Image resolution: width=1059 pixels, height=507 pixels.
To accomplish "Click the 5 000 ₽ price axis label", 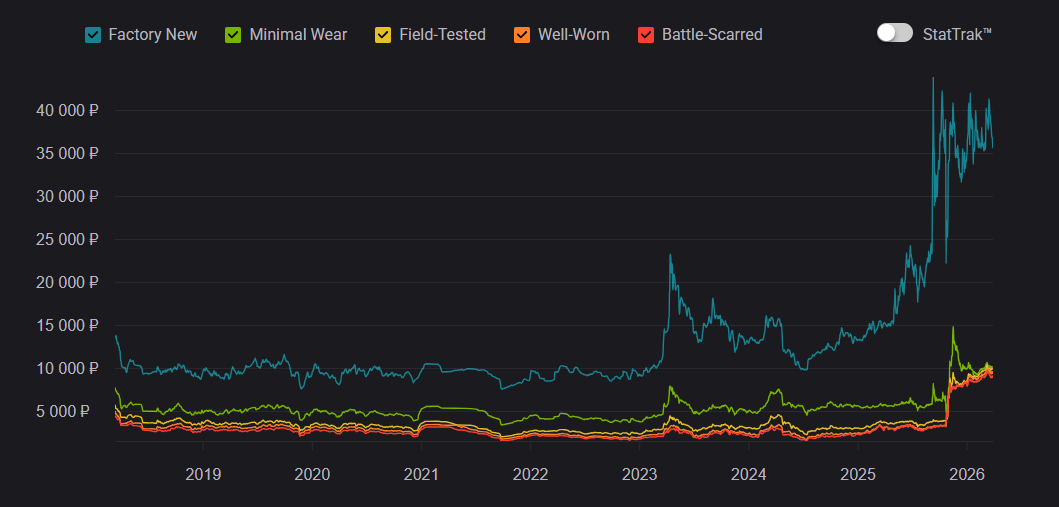I will [x=71, y=412].
